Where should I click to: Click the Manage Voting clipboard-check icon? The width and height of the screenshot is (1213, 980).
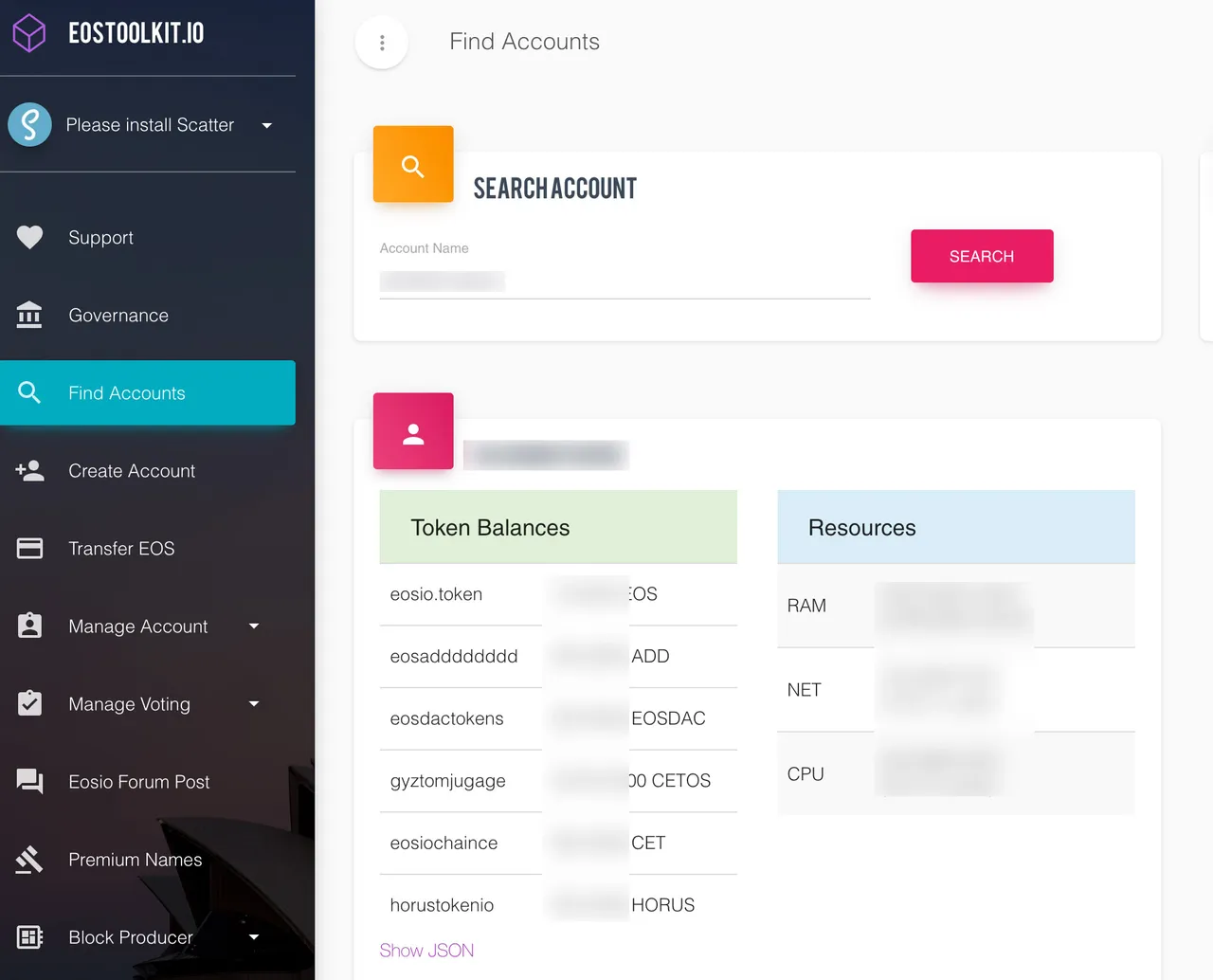coord(29,703)
